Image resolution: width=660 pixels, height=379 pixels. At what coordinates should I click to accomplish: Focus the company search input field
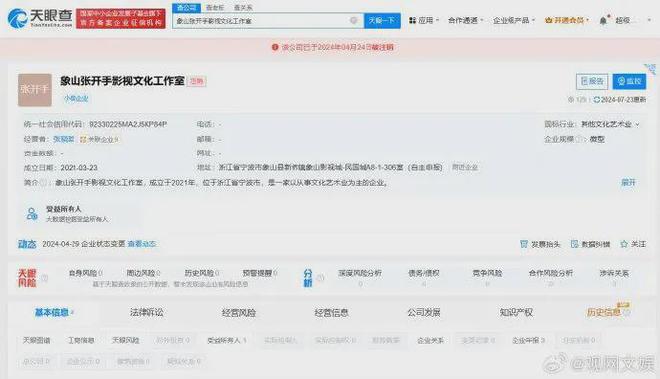tap(261, 21)
